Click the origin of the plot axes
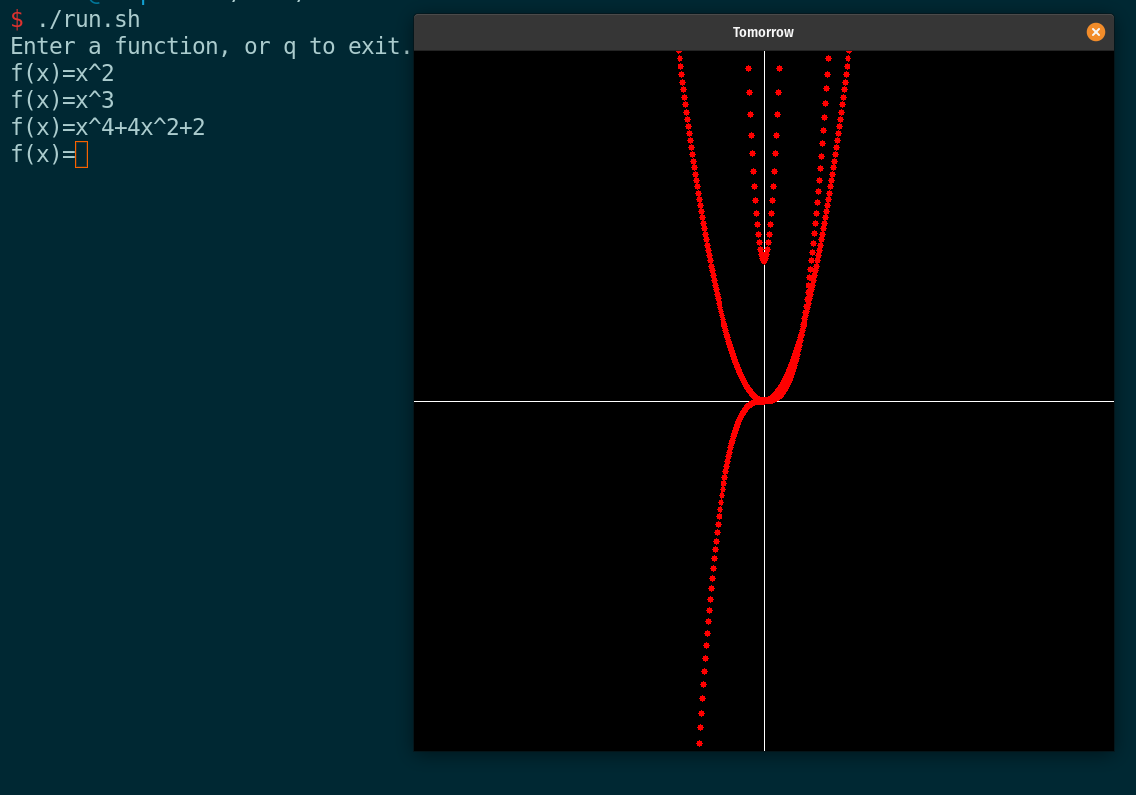The width and height of the screenshot is (1136, 795). [765, 400]
